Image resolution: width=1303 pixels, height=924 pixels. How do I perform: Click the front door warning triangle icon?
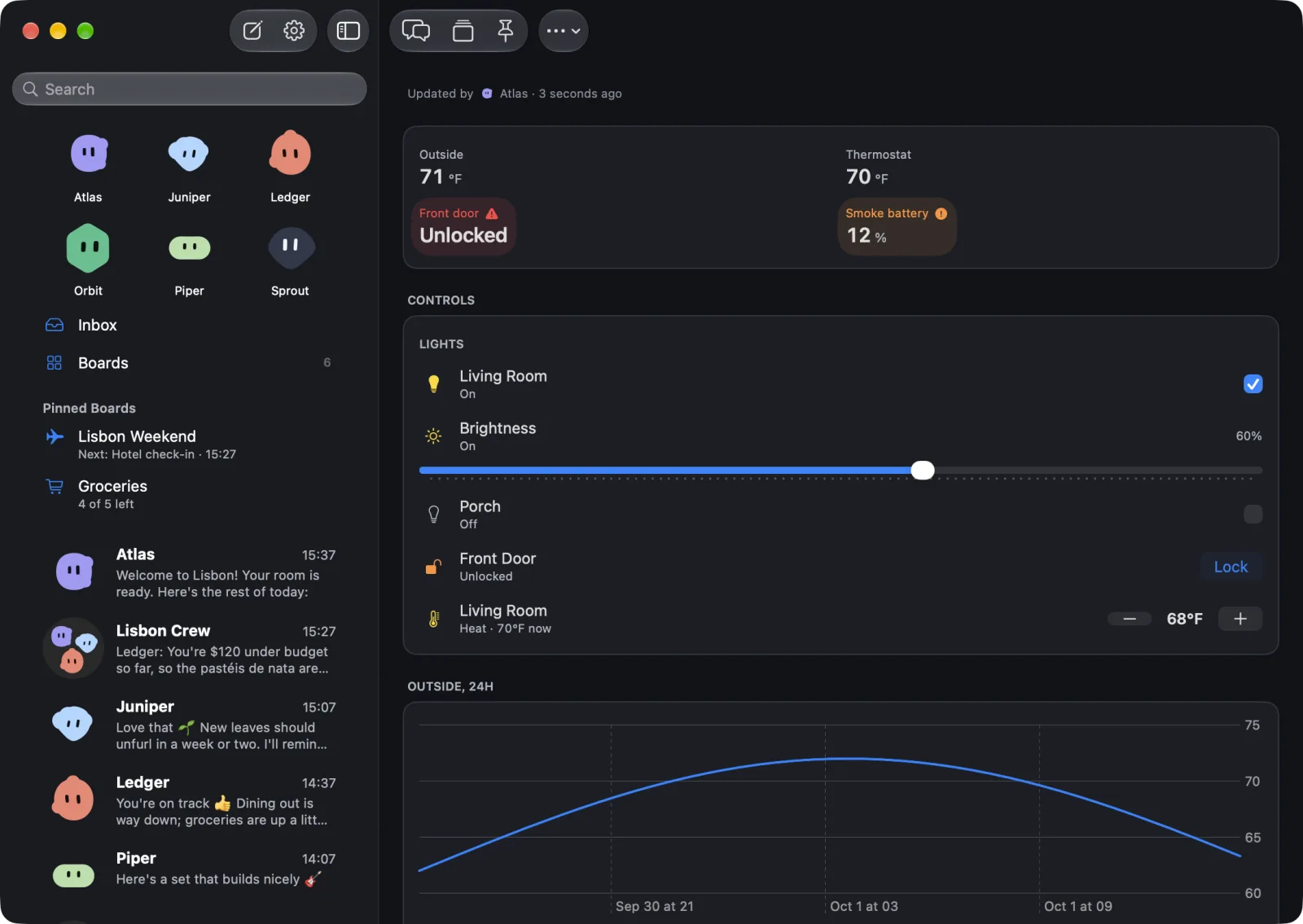pos(492,213)
